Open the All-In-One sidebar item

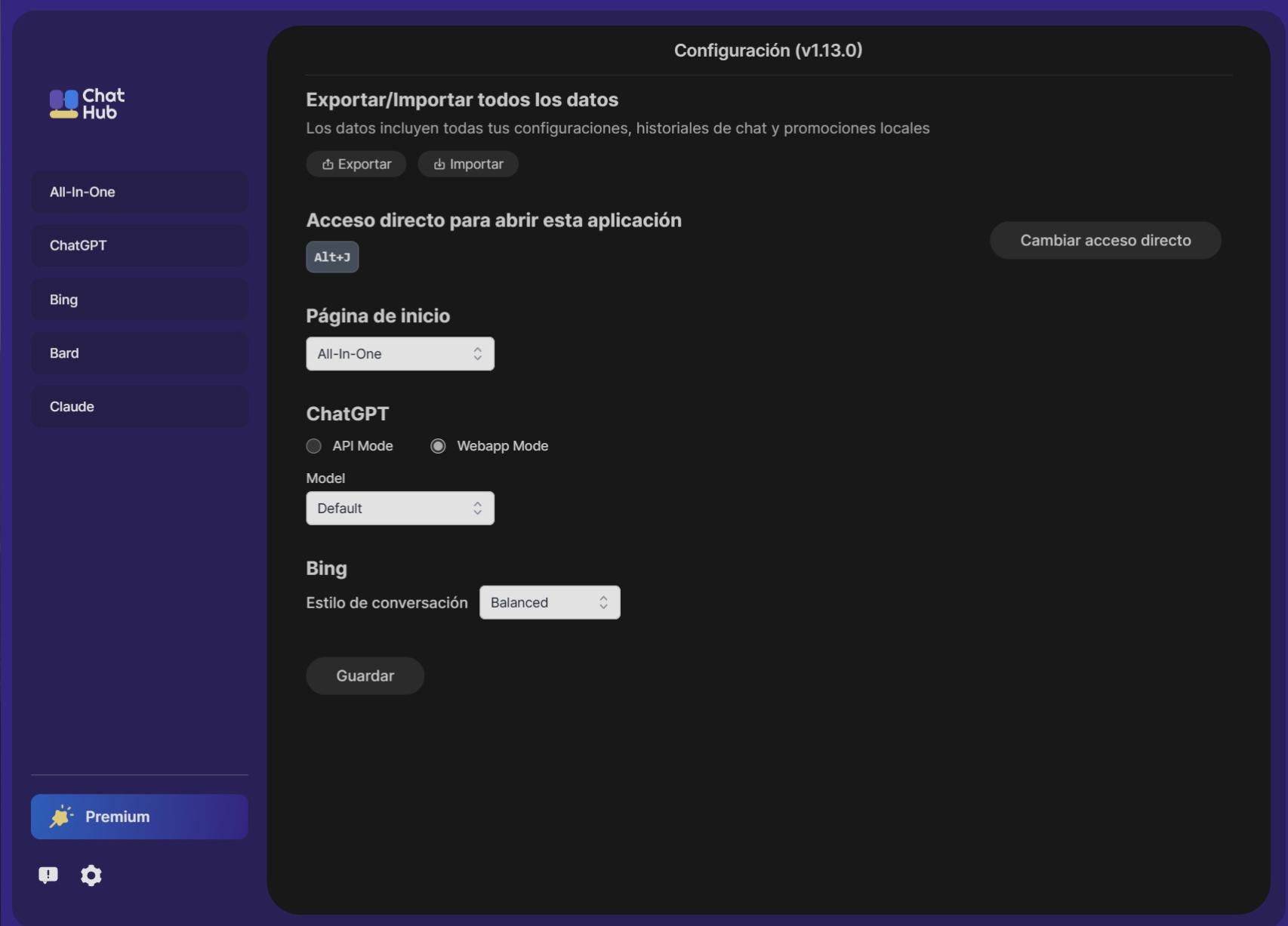point(140,192)
